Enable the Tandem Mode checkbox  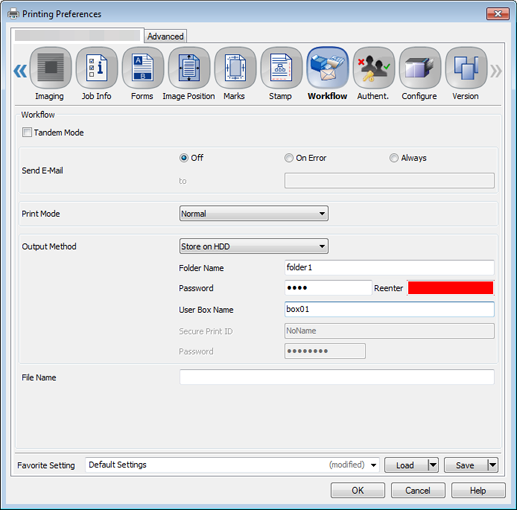27,132
